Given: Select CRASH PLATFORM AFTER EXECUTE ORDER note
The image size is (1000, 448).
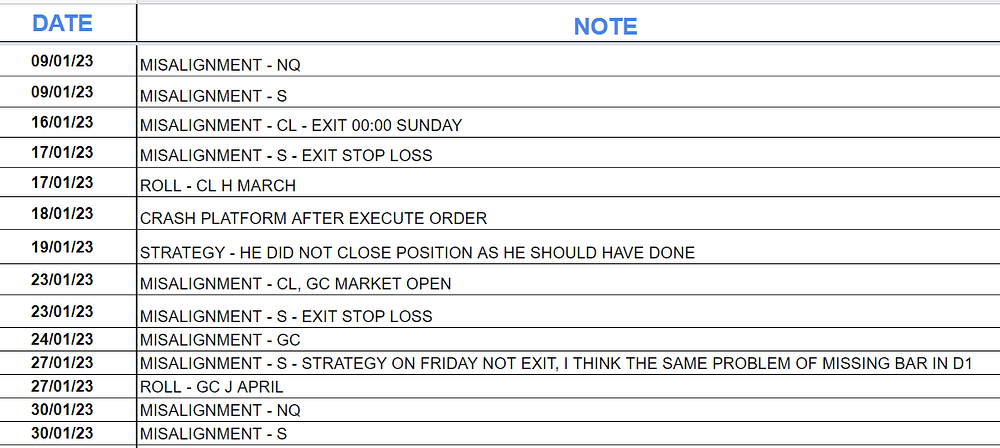Looking at the screenshot, I should click(313, 218).
